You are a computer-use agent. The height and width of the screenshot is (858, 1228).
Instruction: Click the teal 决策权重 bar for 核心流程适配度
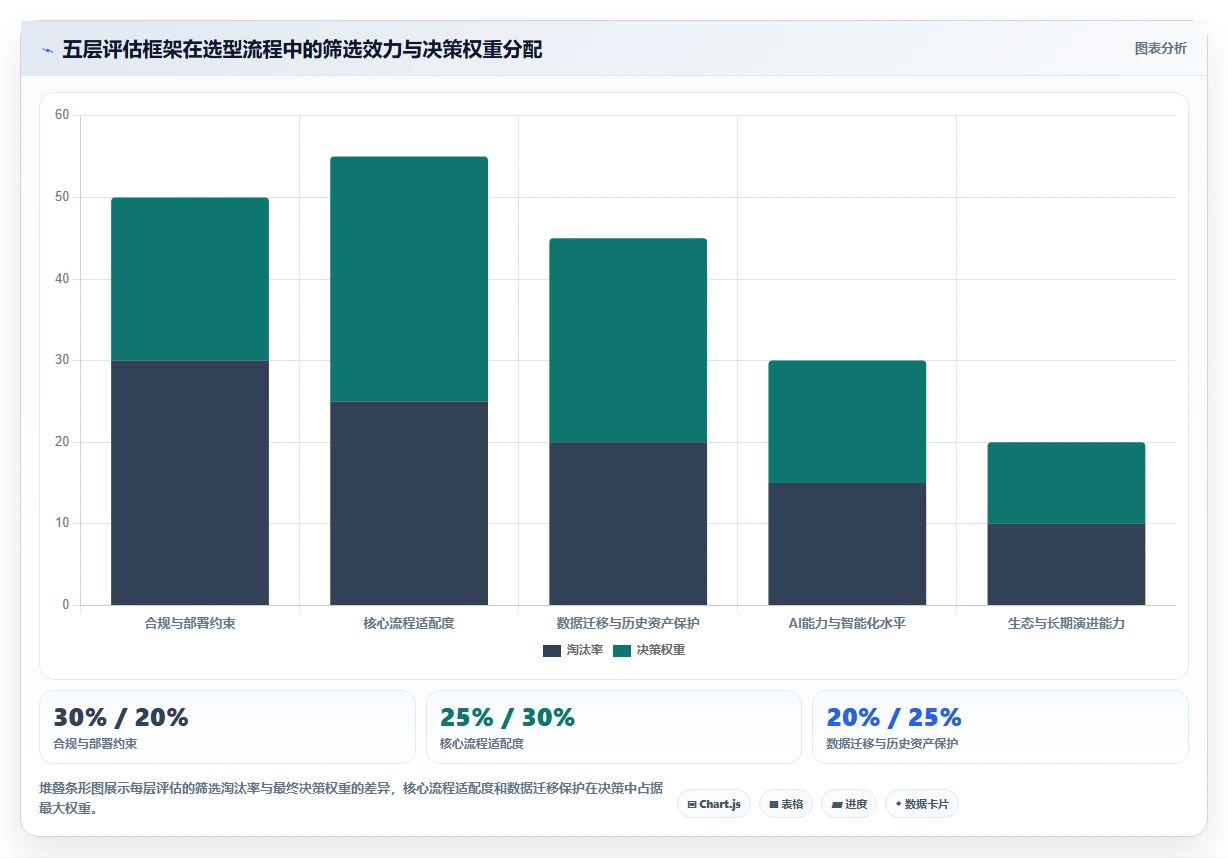tap(409, 279)
